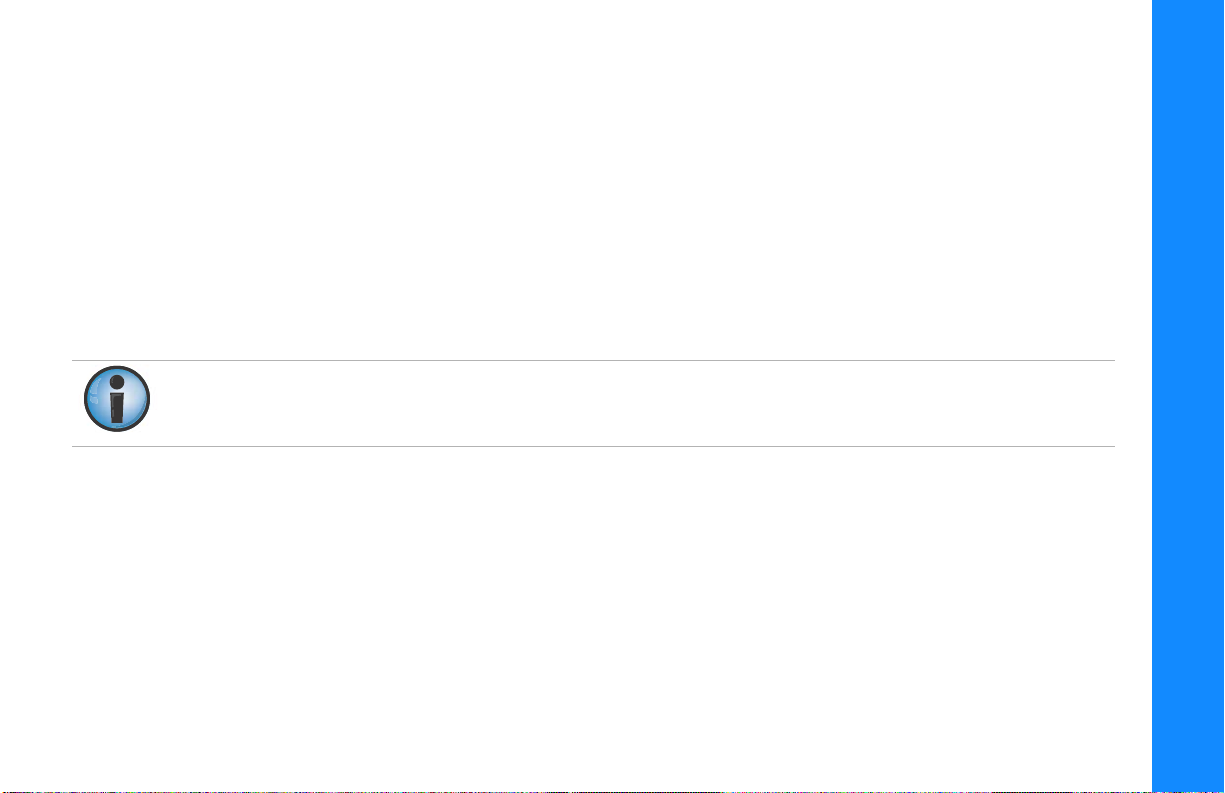Click the gray line above the info icon
1225x793 pixels.
click(593, 360)
